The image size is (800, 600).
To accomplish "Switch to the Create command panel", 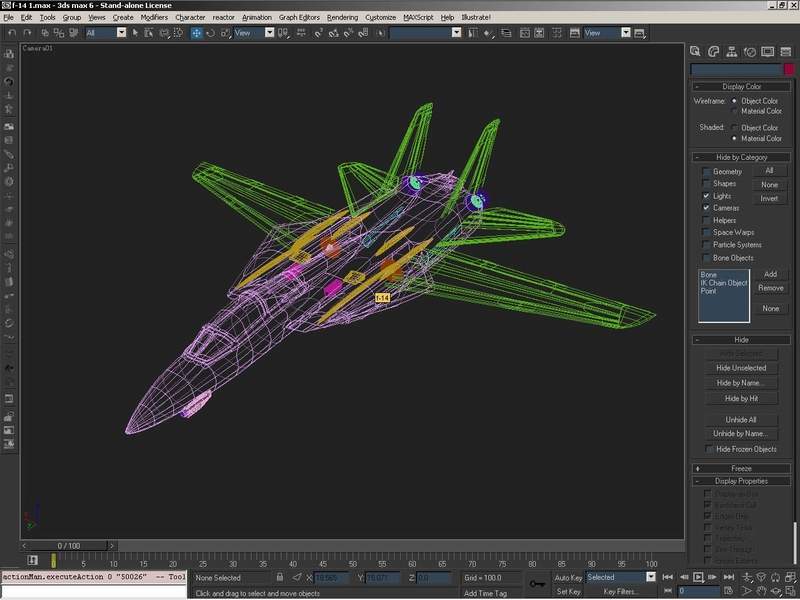I will [695, 51].
